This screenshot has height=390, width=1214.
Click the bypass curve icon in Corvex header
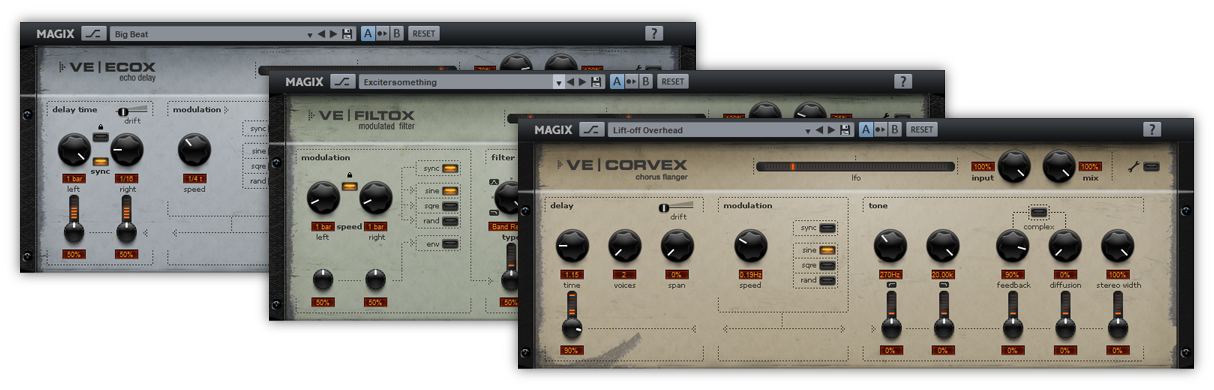tap(593, 129)
